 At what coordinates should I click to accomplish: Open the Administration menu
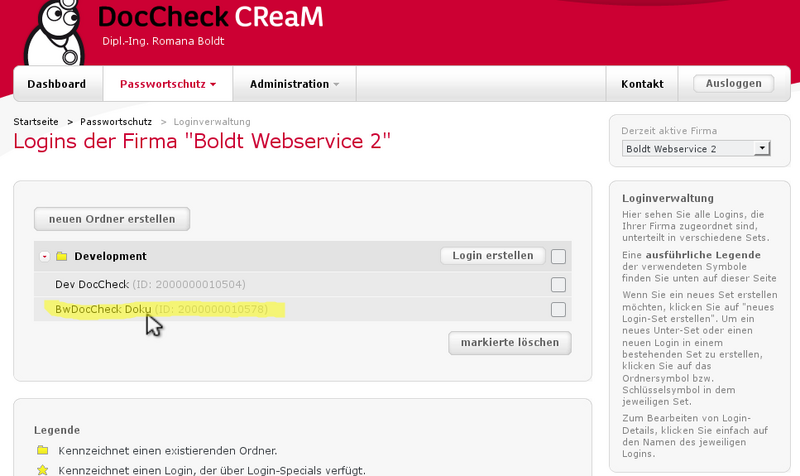tap(294, 84)
